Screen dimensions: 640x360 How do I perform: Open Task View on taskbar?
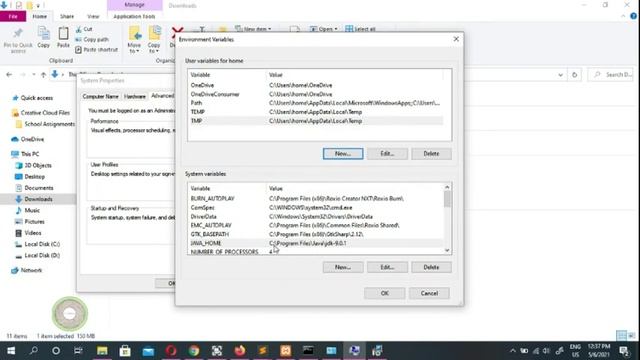(78, 351)
